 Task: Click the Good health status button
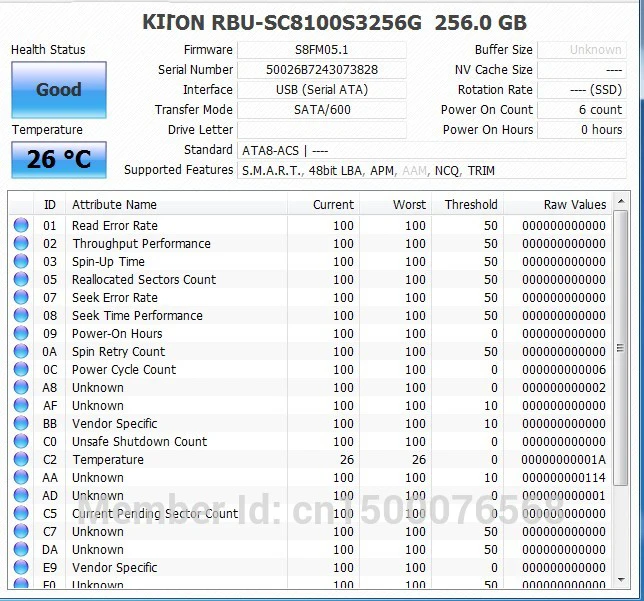59,90
